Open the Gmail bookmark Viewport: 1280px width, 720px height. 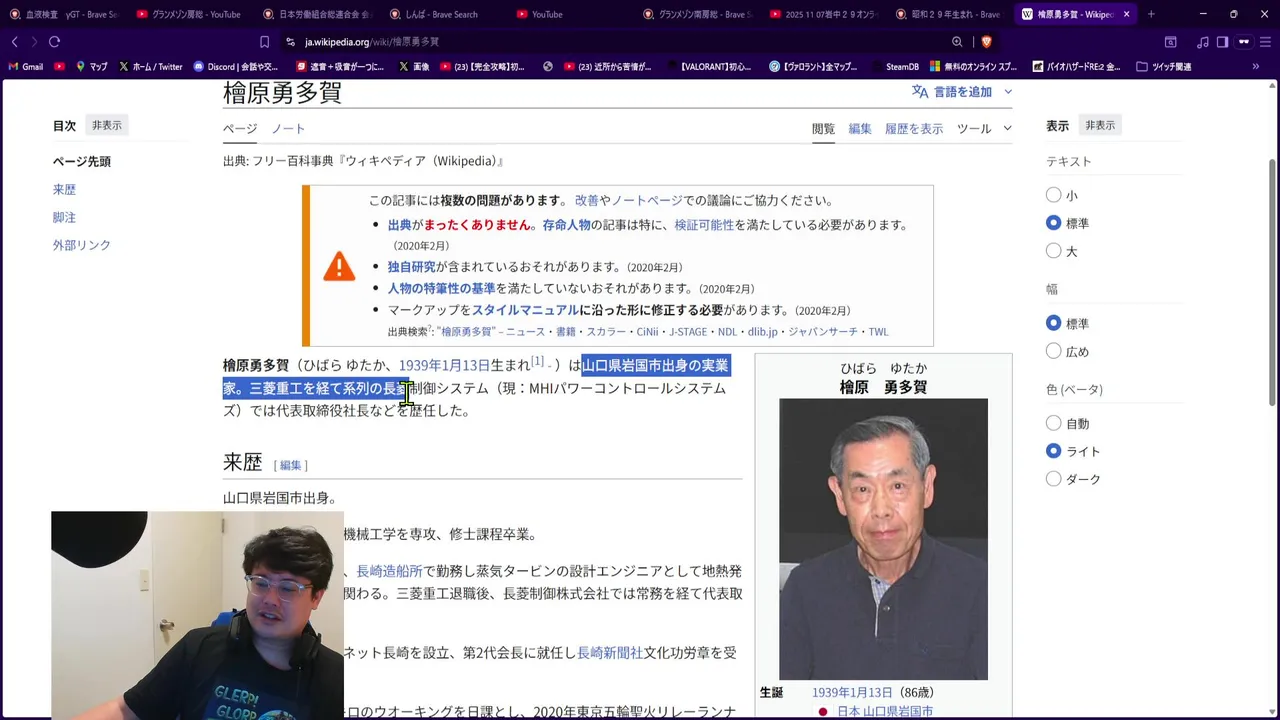pyautogui.click(x=26, y=67)
